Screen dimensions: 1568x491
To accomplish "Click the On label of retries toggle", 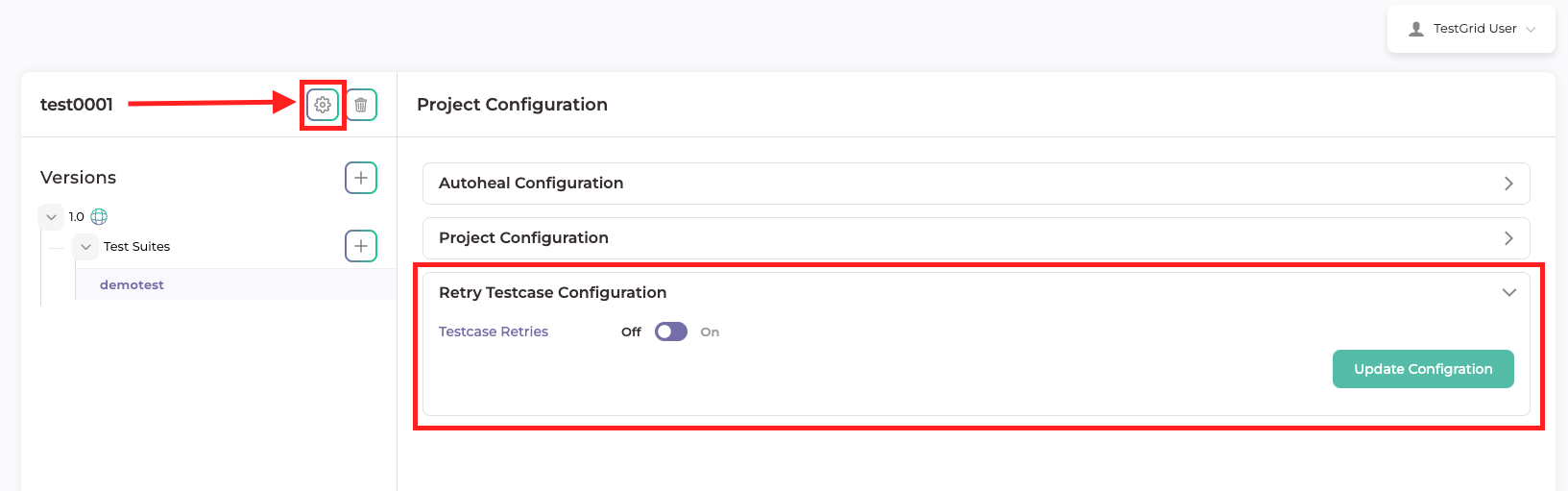I will point(710,332).
